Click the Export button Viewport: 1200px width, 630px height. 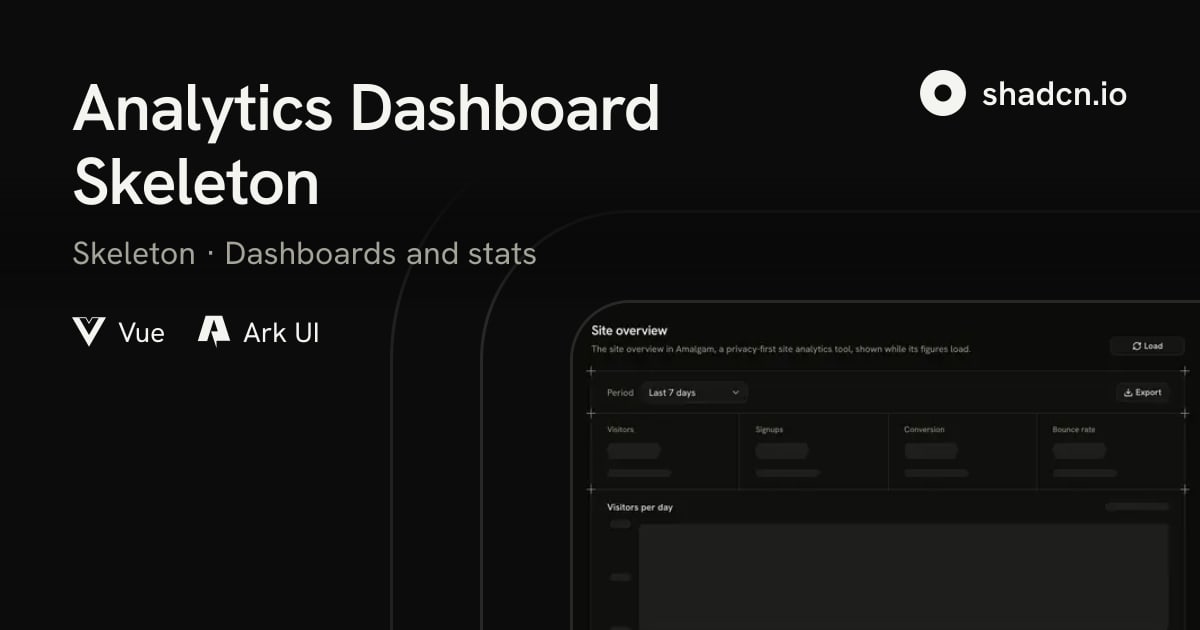click(1142, 393)
